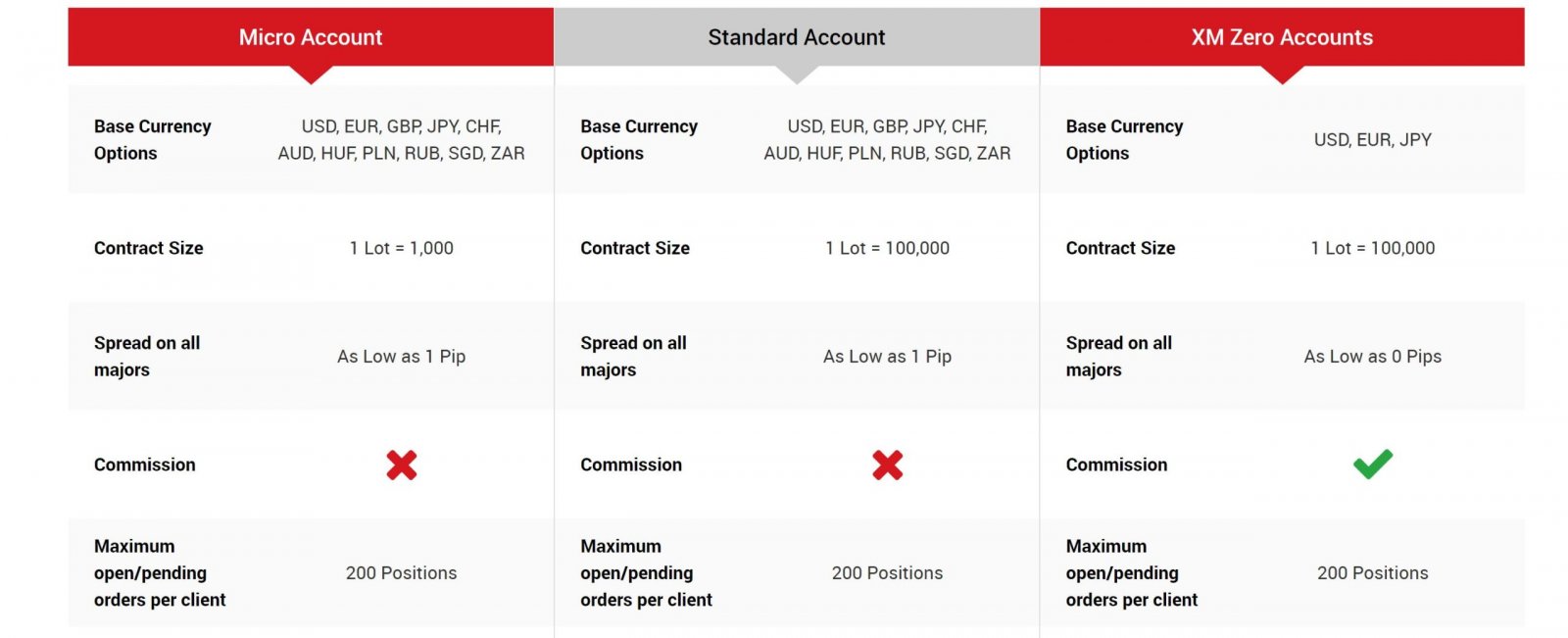Image resolution: width=1568 pixels, height=638 pixels.
Task: Click Standard Account 'Spread on all majors' label
Action: point(633,357)
